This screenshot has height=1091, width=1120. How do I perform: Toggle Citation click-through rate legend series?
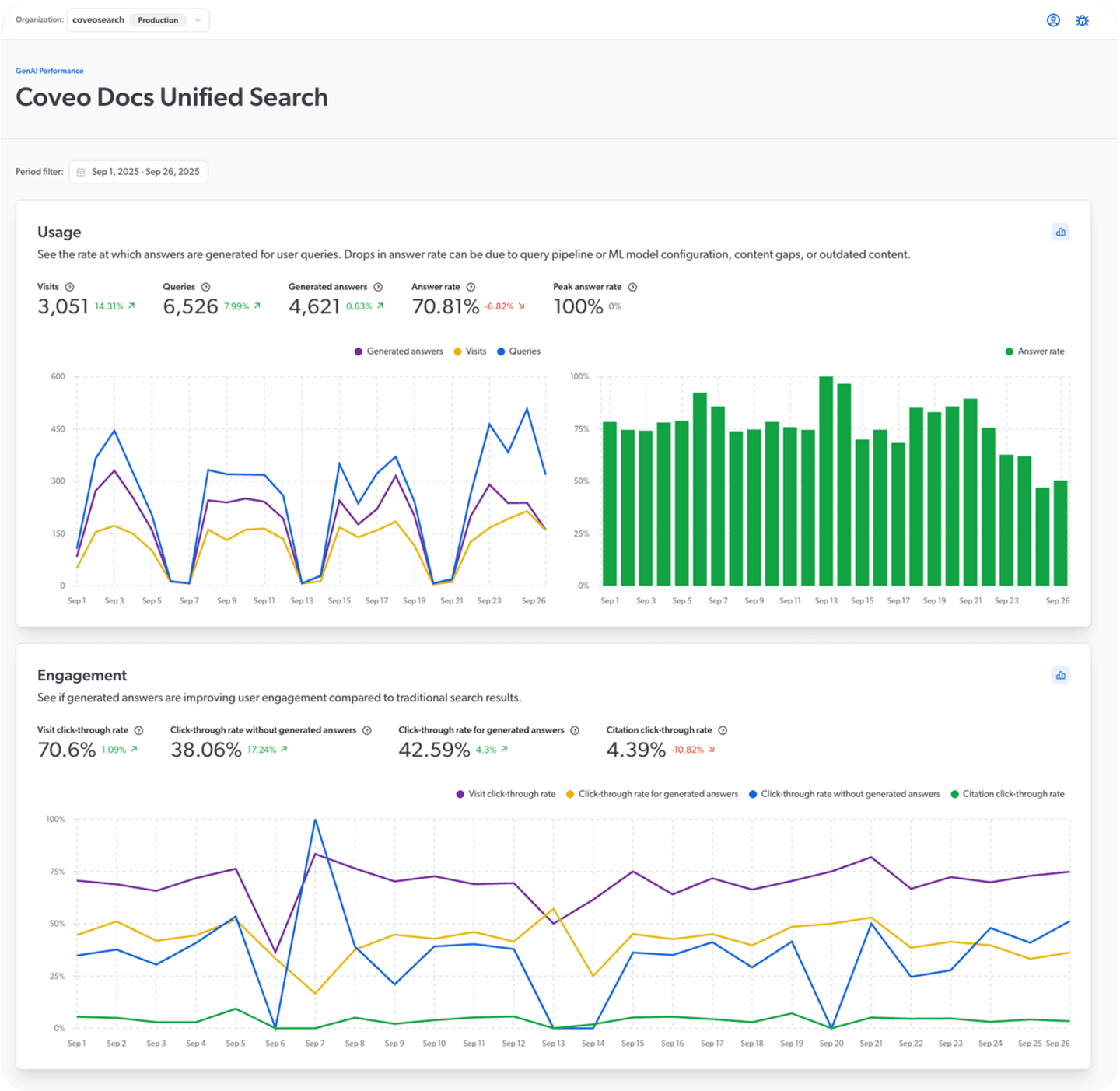[1007, 794]
